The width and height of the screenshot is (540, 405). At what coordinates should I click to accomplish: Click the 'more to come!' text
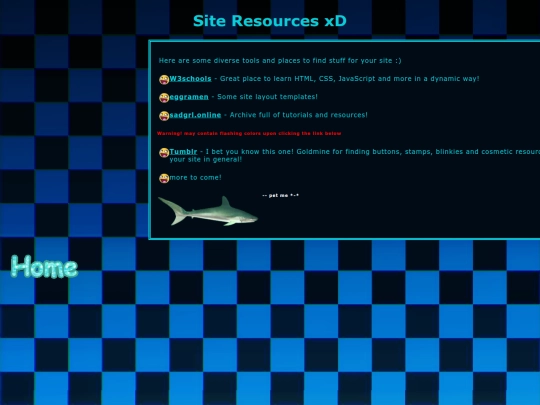195,178
